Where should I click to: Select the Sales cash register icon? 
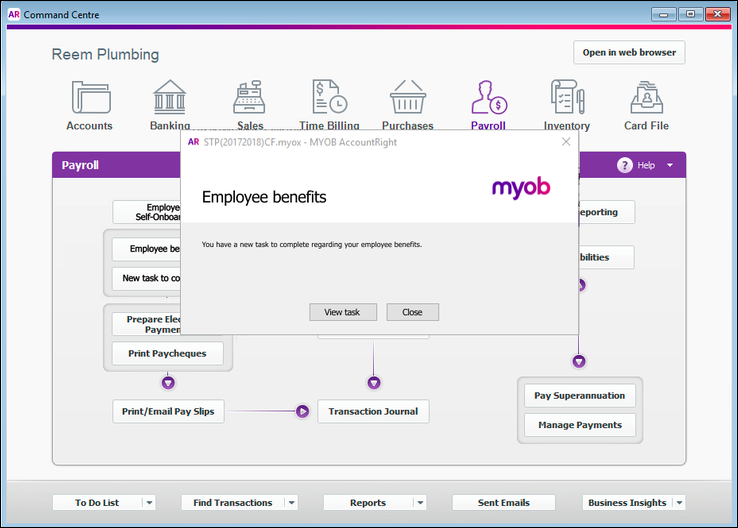249,97
